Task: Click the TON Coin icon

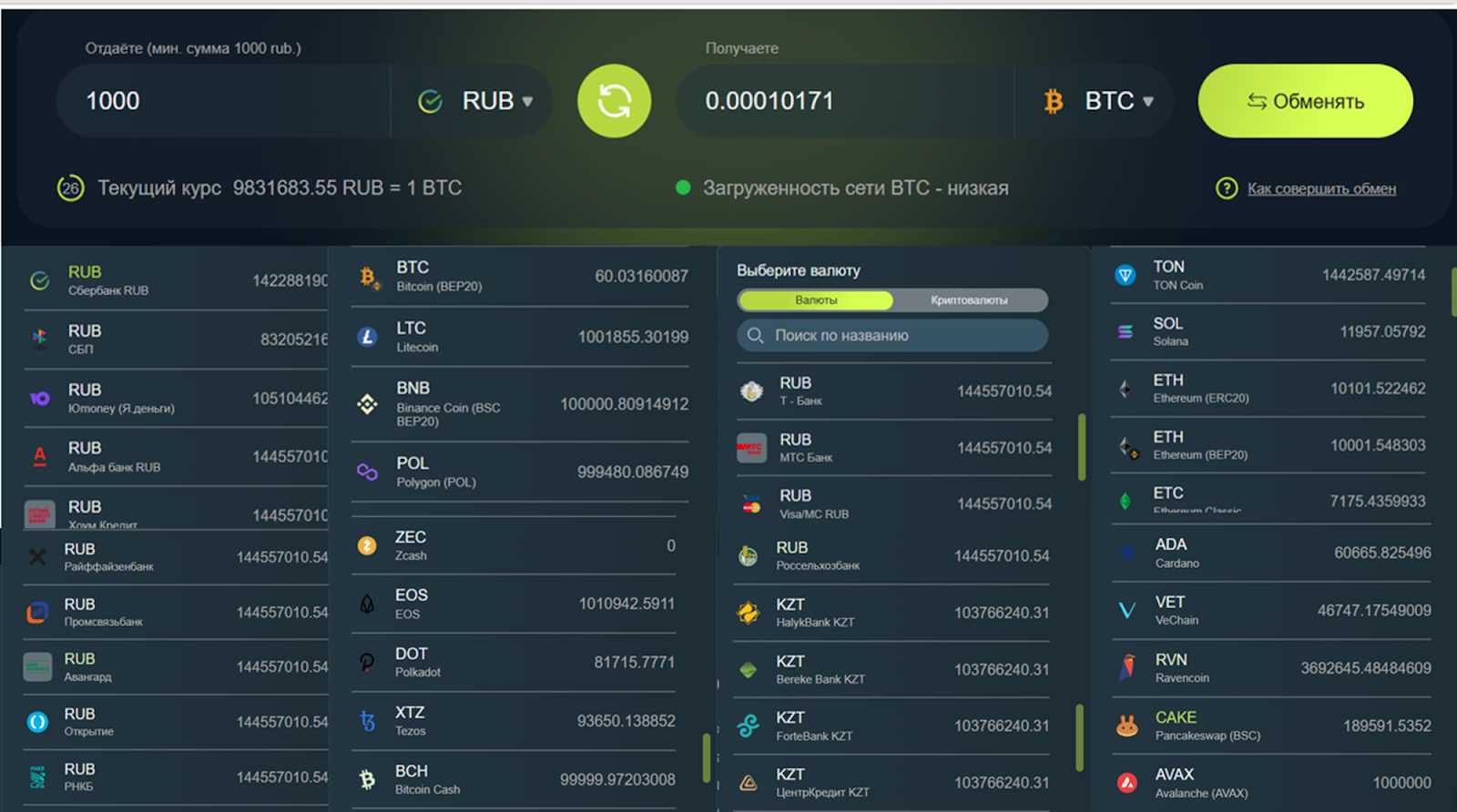Action: 1126,274
